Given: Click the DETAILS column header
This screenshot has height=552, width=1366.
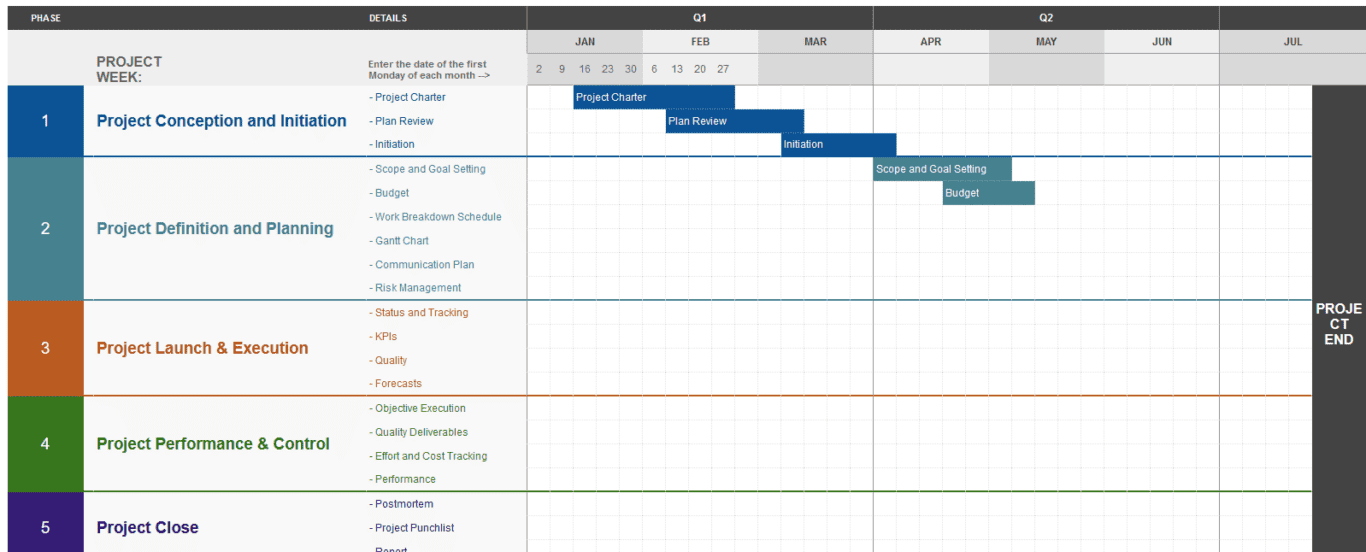Looking at the screenshot, I should (388, 18).
